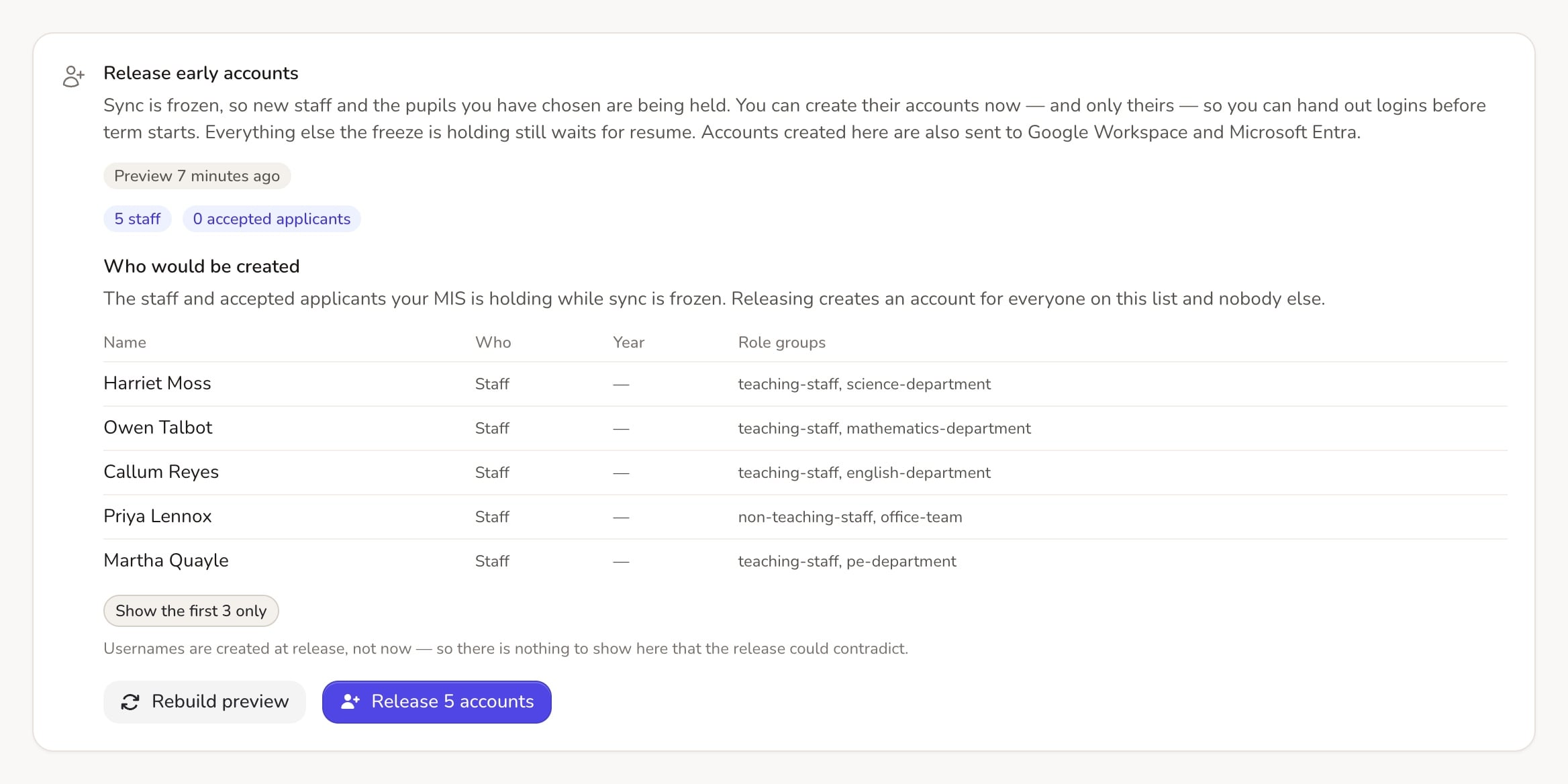Click non-teaching-staff, office-team role groups
1568x784 pixels.
[x=850, y=517]
